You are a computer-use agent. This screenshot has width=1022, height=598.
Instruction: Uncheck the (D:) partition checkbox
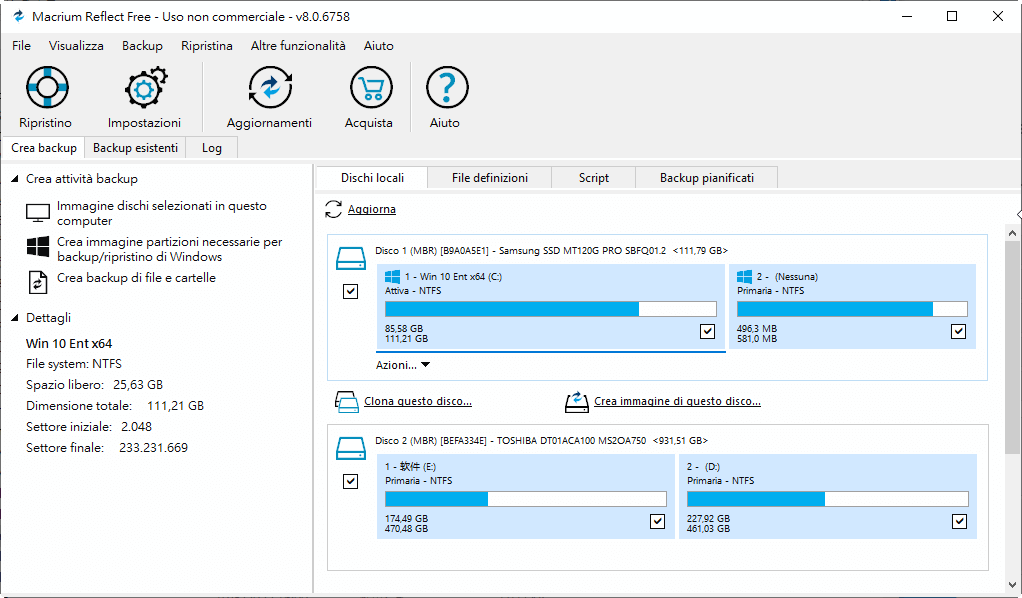[959, 521]
